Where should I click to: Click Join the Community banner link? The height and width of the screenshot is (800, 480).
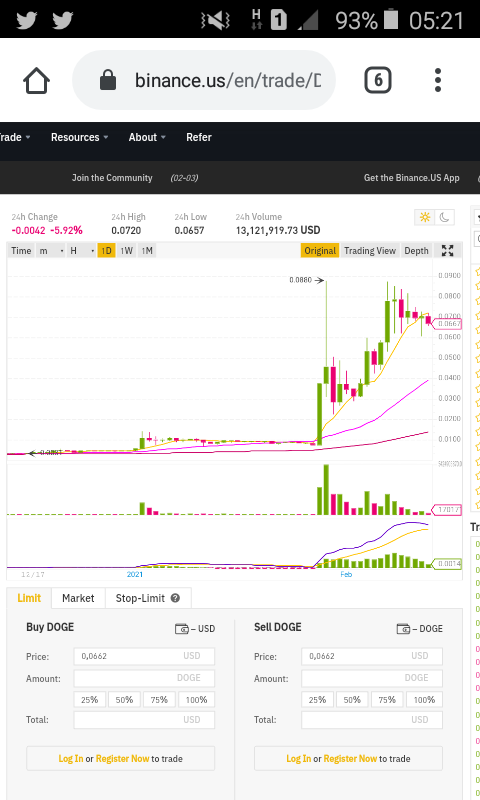click(112, 178)
